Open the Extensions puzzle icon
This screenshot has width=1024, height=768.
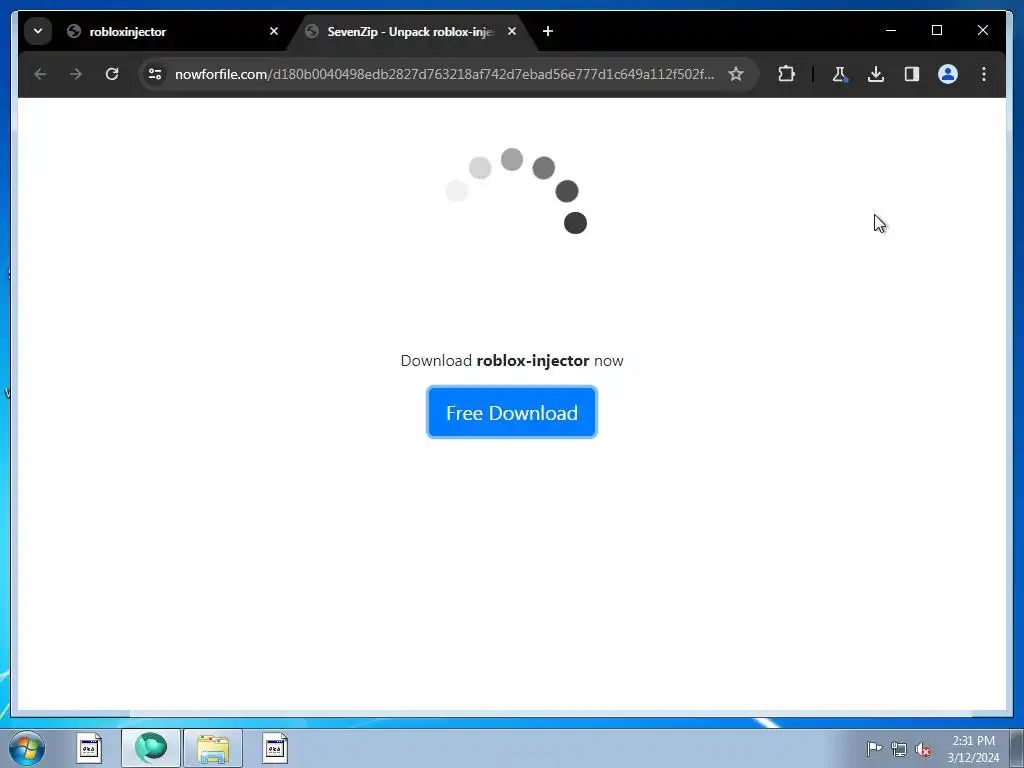786,74
